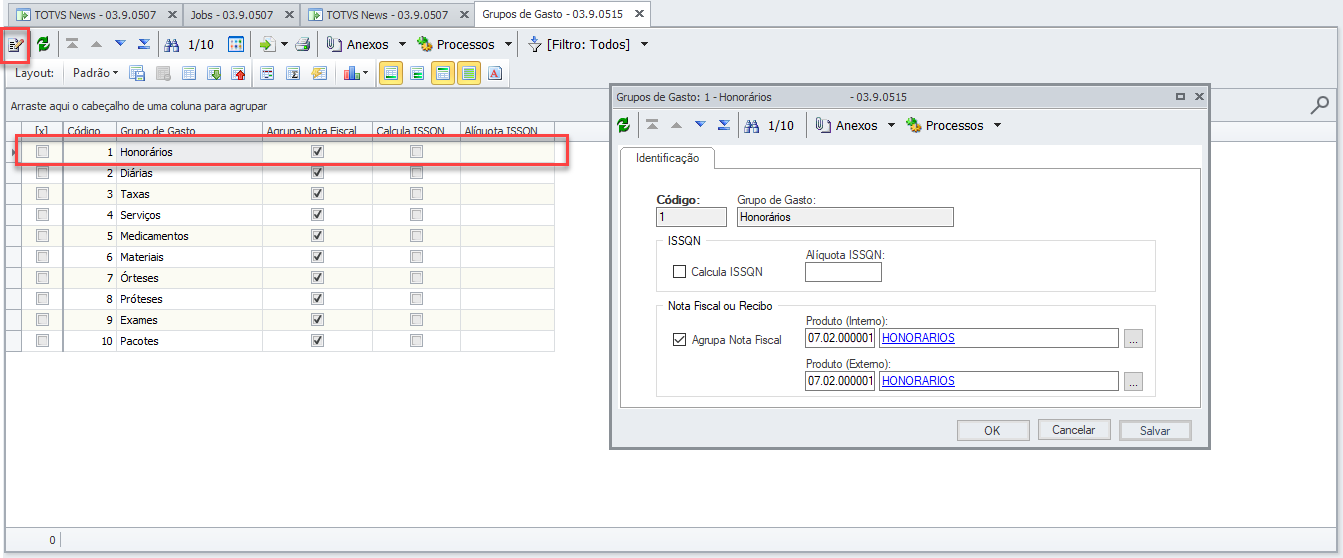1343x558 pixels.
Task: Expand the Processos dropdown in main toolbar
Action: [x=508, y=45]
